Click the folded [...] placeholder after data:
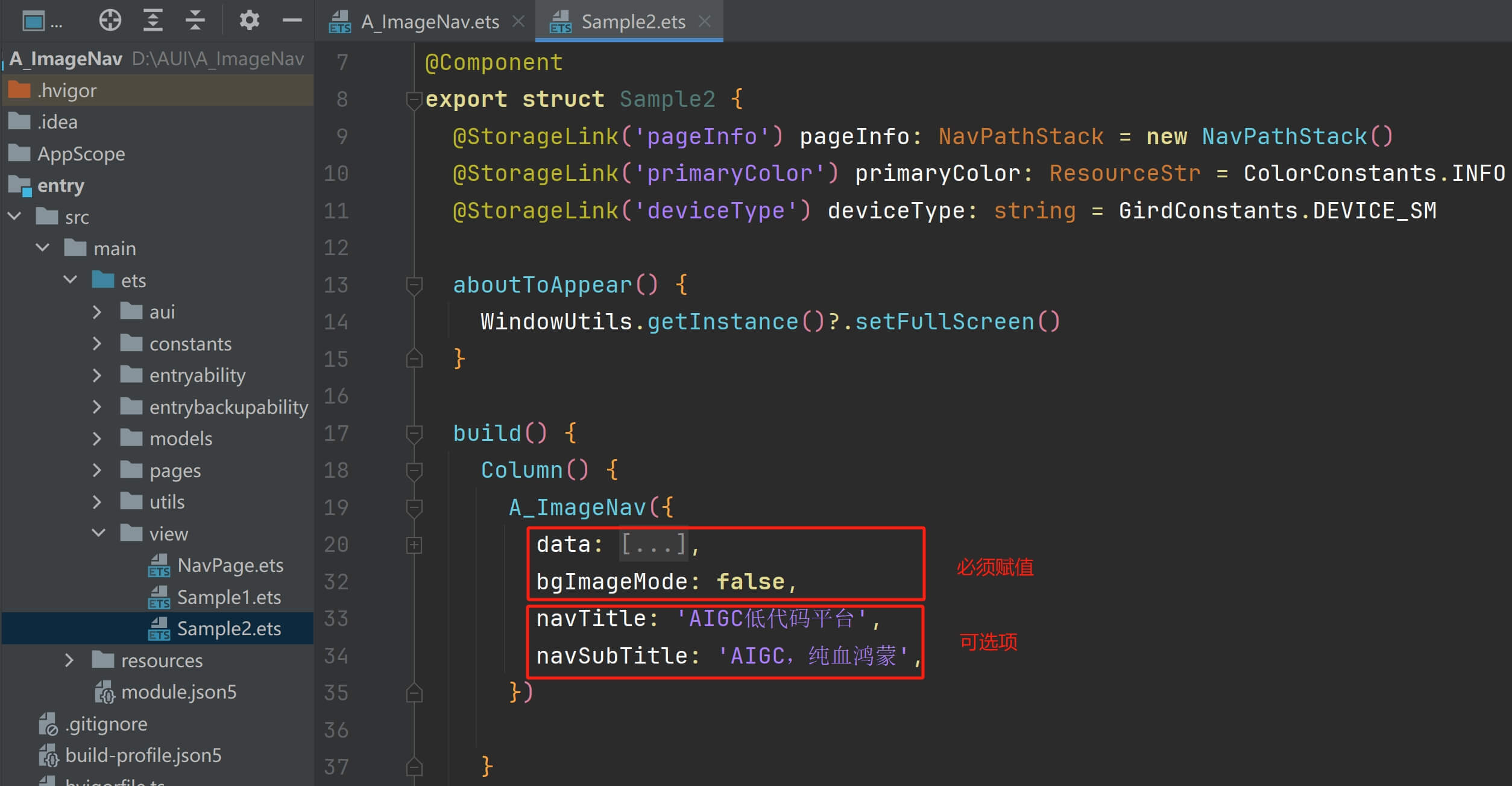 [x=654, y=545]
